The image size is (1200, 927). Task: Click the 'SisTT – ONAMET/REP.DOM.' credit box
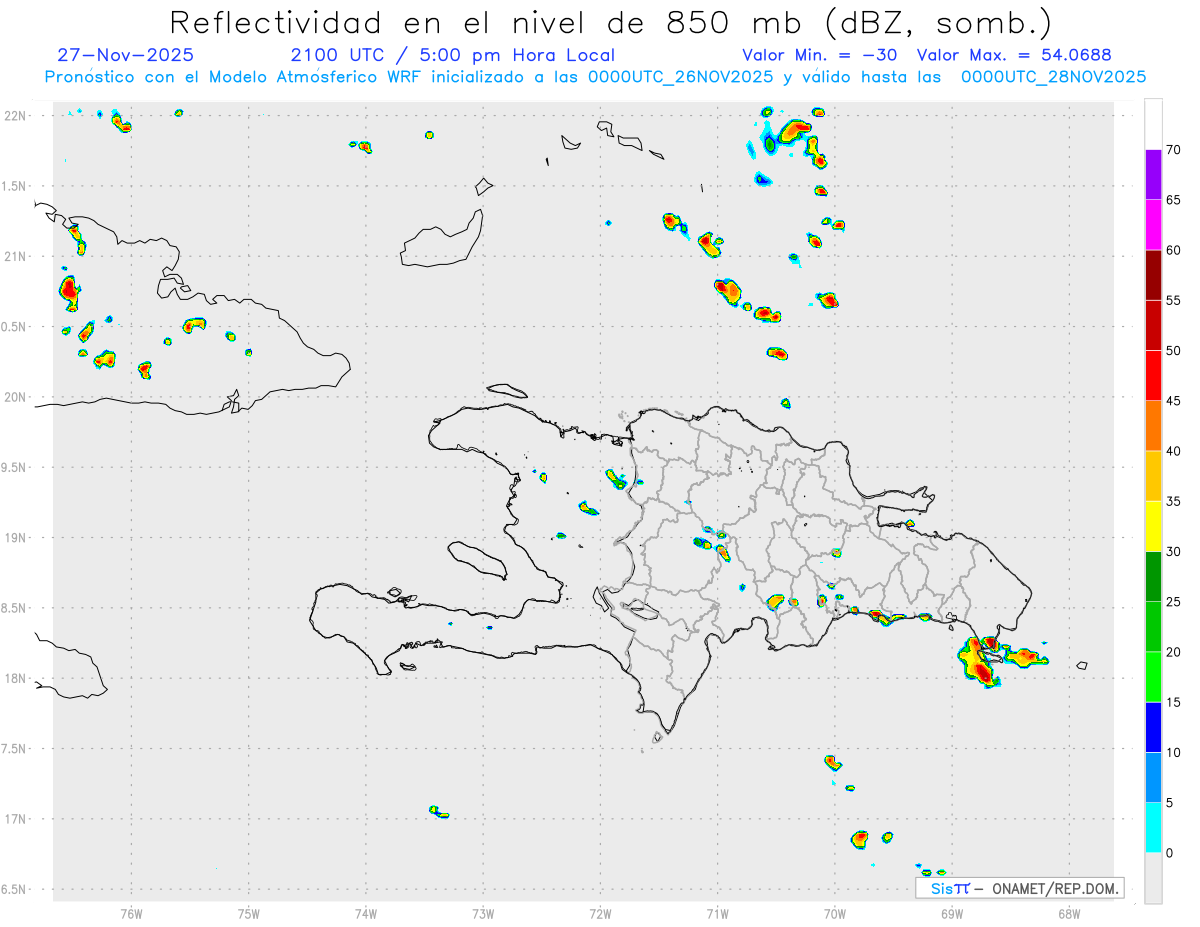point(1020,888)
